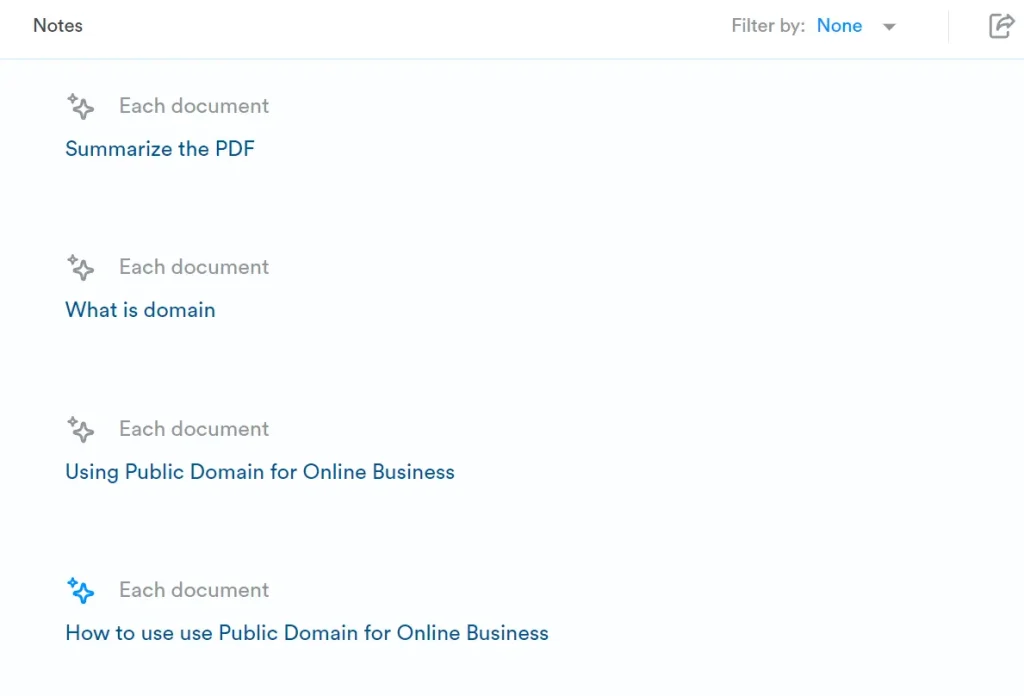Click the export notes share icon
The image size is (1024, 696).
point(1000,26)
